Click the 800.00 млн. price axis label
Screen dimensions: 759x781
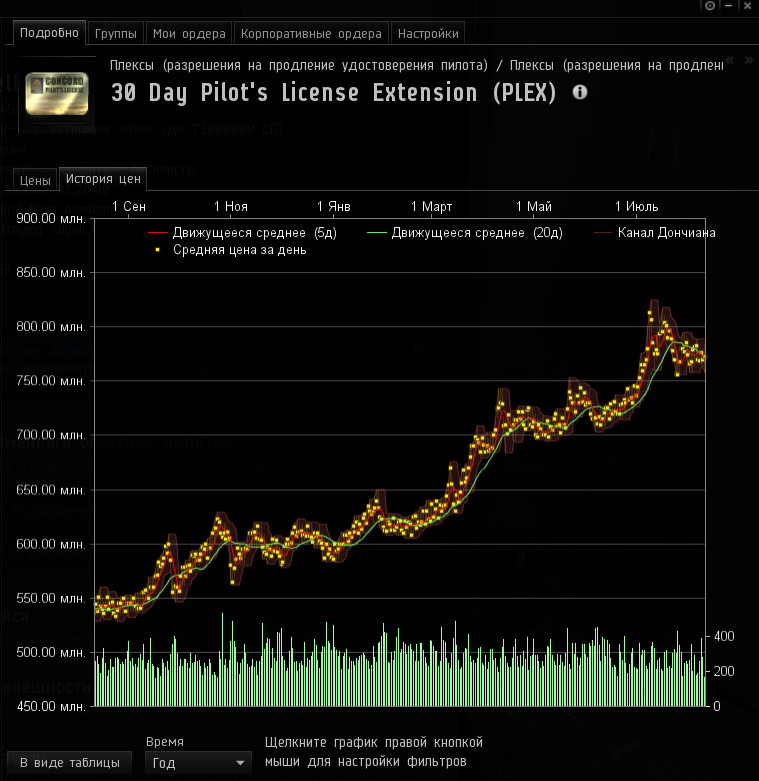coord(51,327)
